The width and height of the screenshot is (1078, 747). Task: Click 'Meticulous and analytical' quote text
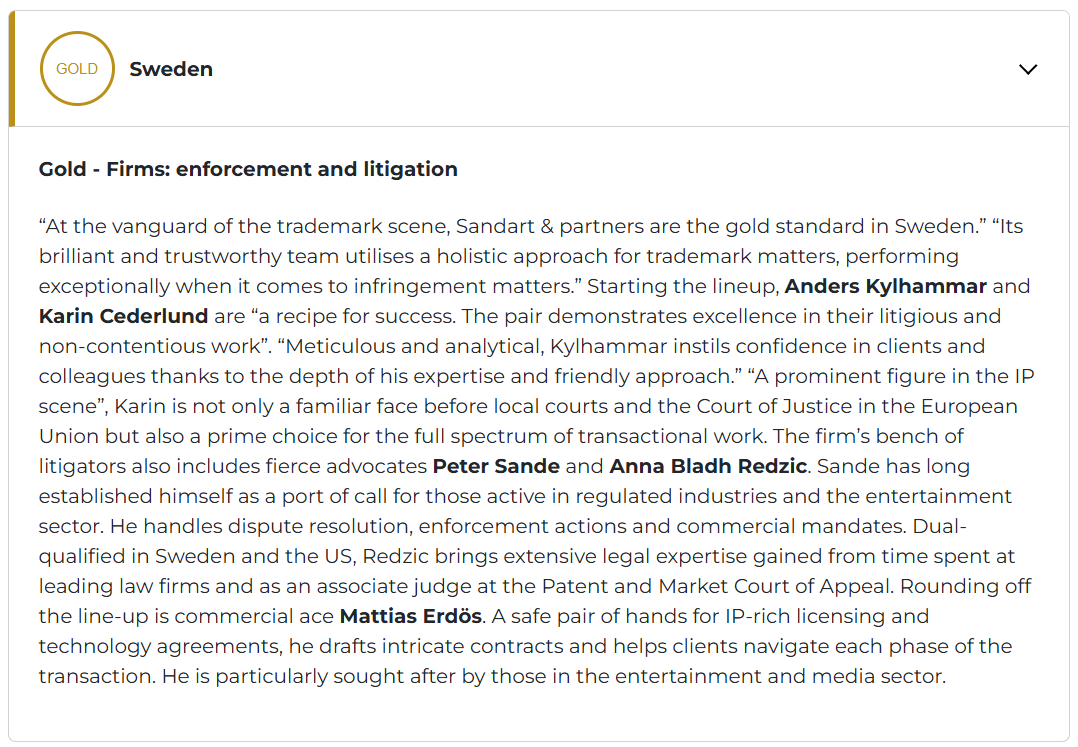click(x=414, y=346)
